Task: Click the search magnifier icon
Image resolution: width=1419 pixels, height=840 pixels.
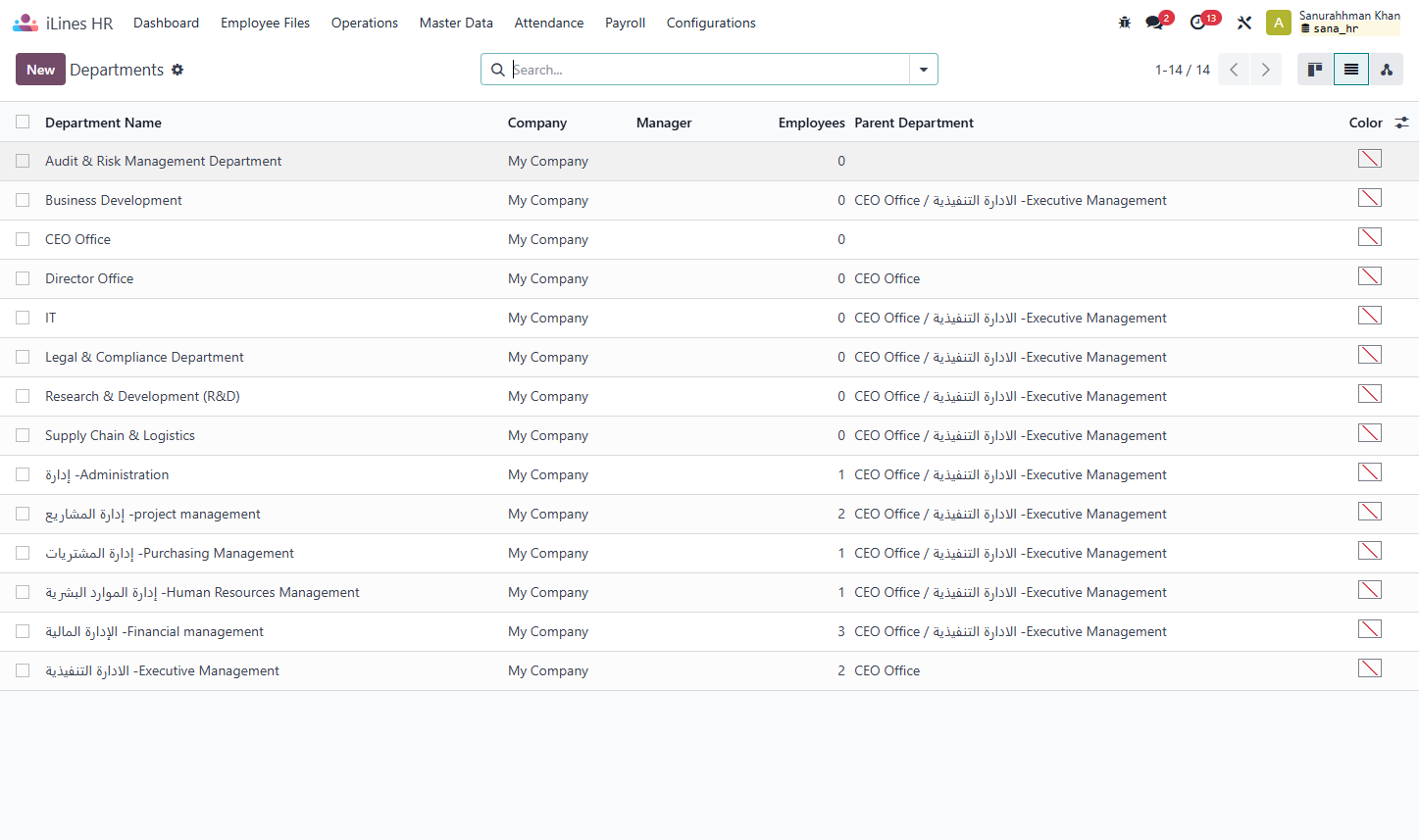Action: coord(498,70)
